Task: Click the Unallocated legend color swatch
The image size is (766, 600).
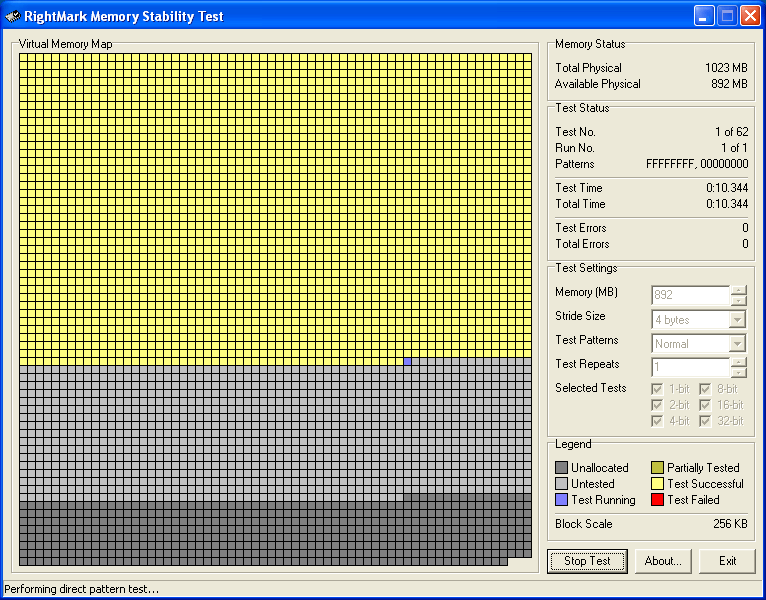Action: point(561,468)
